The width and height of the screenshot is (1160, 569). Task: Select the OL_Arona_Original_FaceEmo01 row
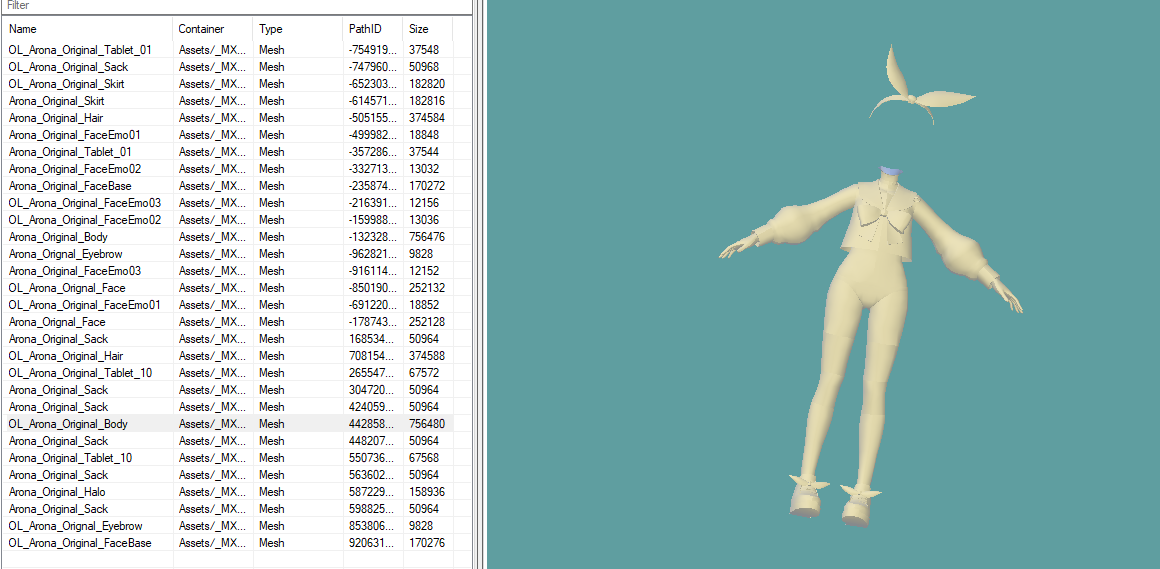[x=228, y=305]
